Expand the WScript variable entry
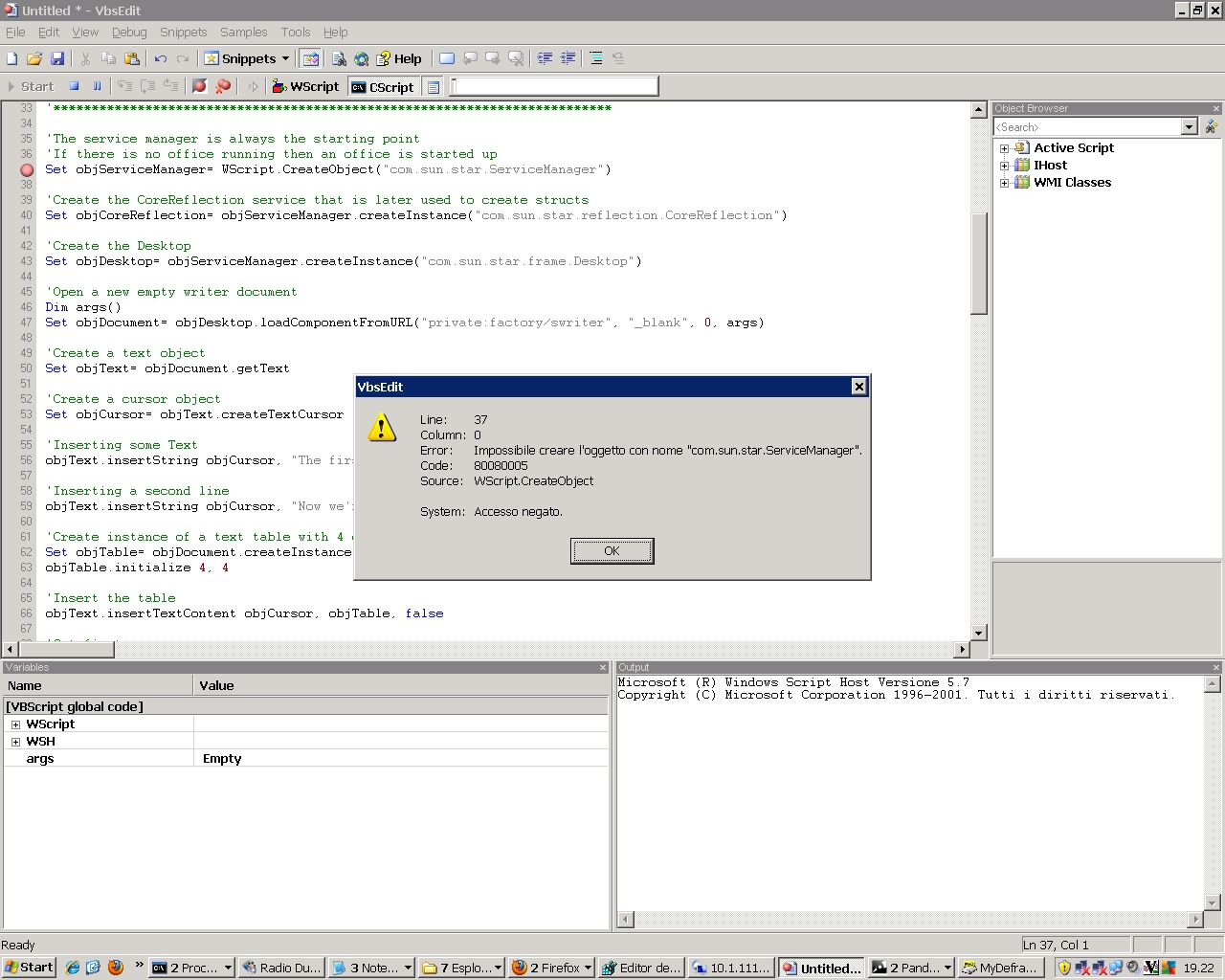Image resolution: width=1225 pixels, height=980 pixels. click(x=15, y=724)
